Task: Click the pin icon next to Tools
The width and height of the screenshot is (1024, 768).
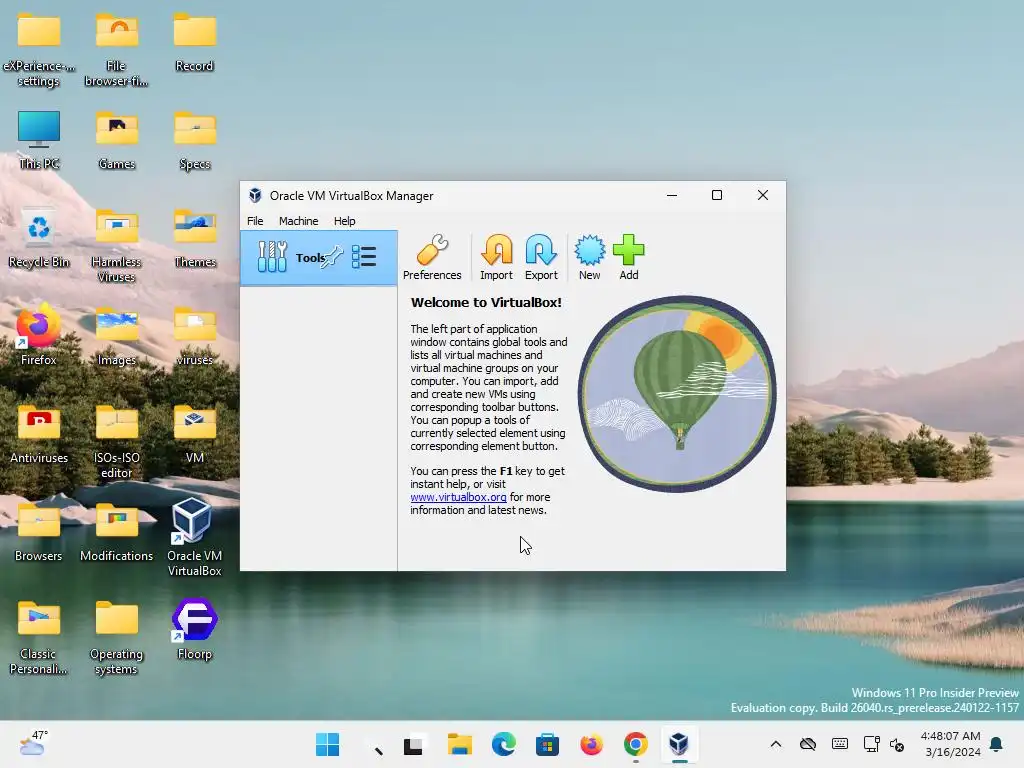Action: pos(332,257)
